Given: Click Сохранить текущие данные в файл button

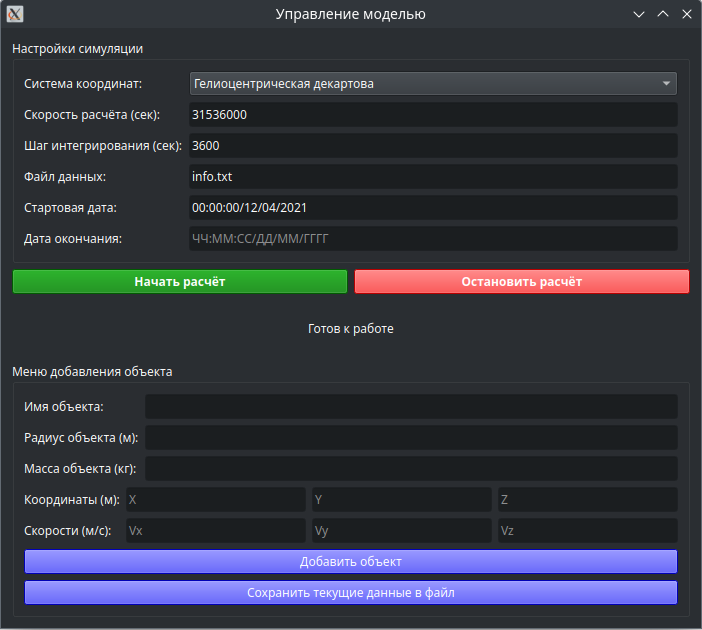Looking at the screenshot, I should click(351, 592).
